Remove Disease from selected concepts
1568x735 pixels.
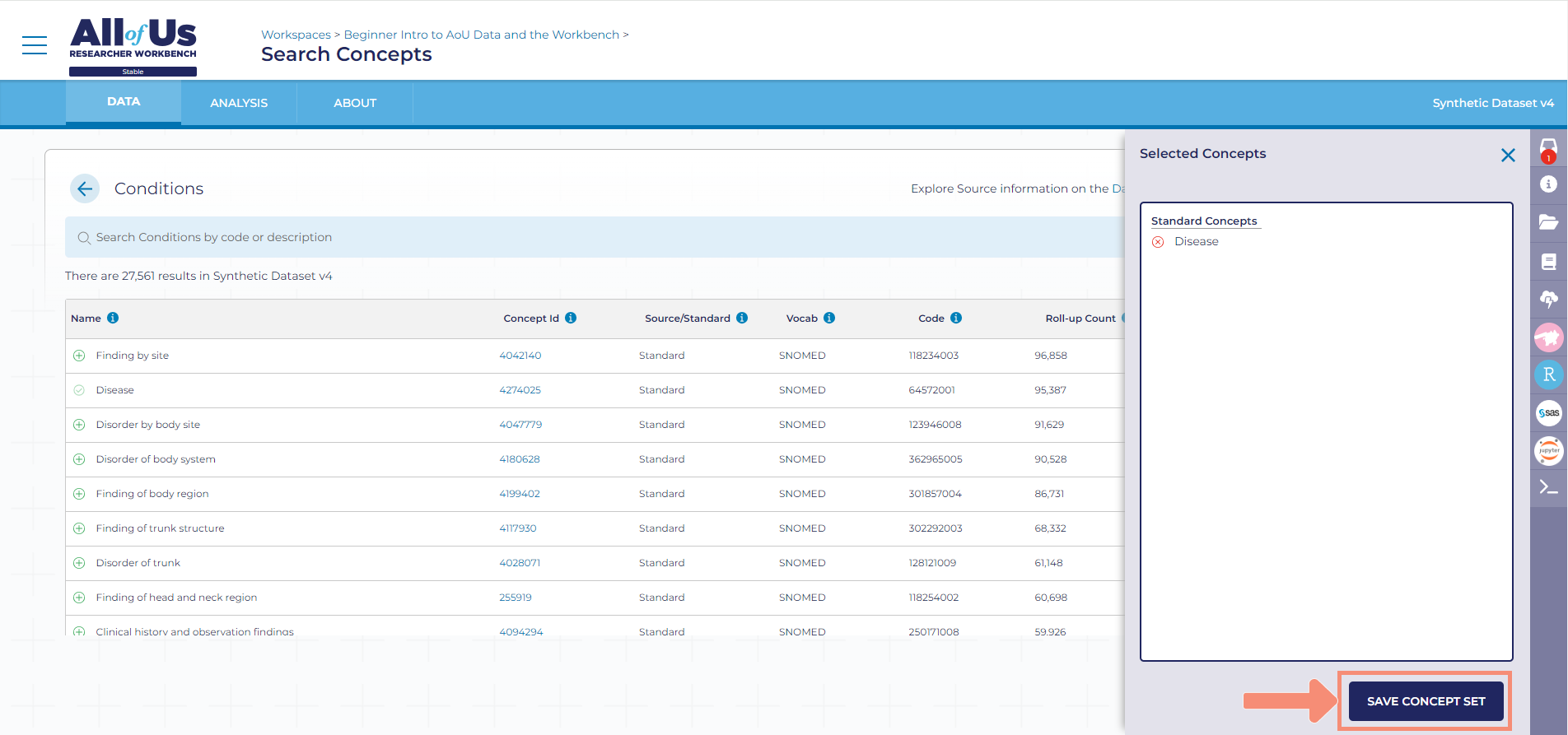point(1158,242)
